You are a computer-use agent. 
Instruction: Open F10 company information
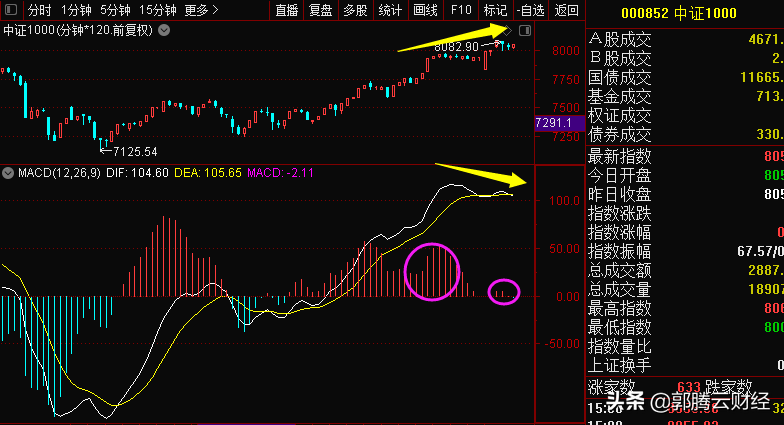(x=461, y=10)
